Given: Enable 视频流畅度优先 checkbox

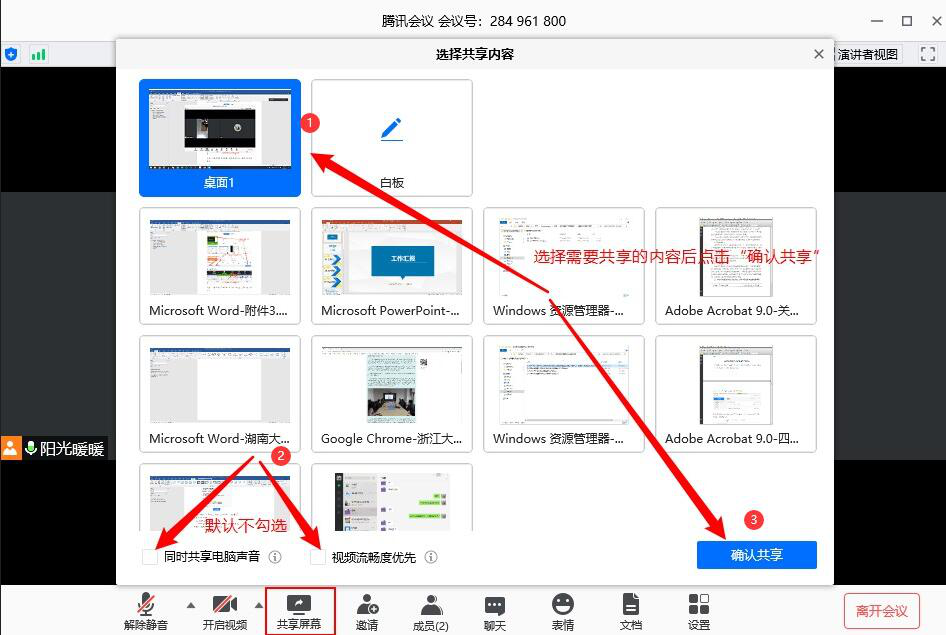Looking at the screenshot, I should point(317,557).
